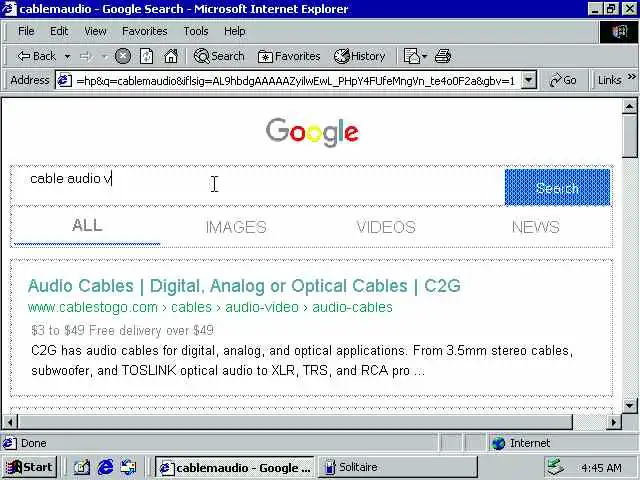The width and height of the screenshot is (640, 480).
Task: Reload the page with the Refresh icon
Action: tap(147, 56)
